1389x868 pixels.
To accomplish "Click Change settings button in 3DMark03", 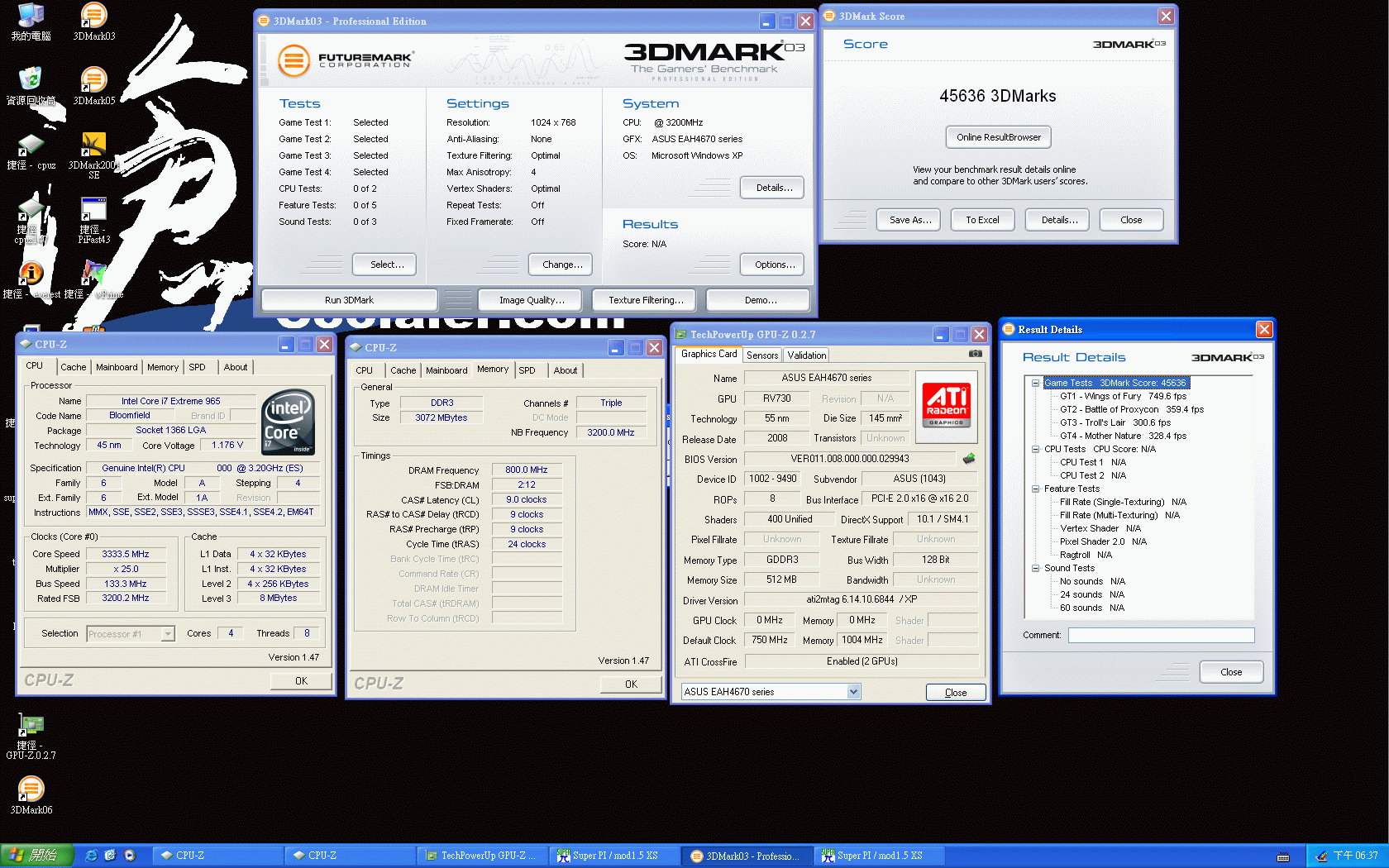I will (561, 265).
